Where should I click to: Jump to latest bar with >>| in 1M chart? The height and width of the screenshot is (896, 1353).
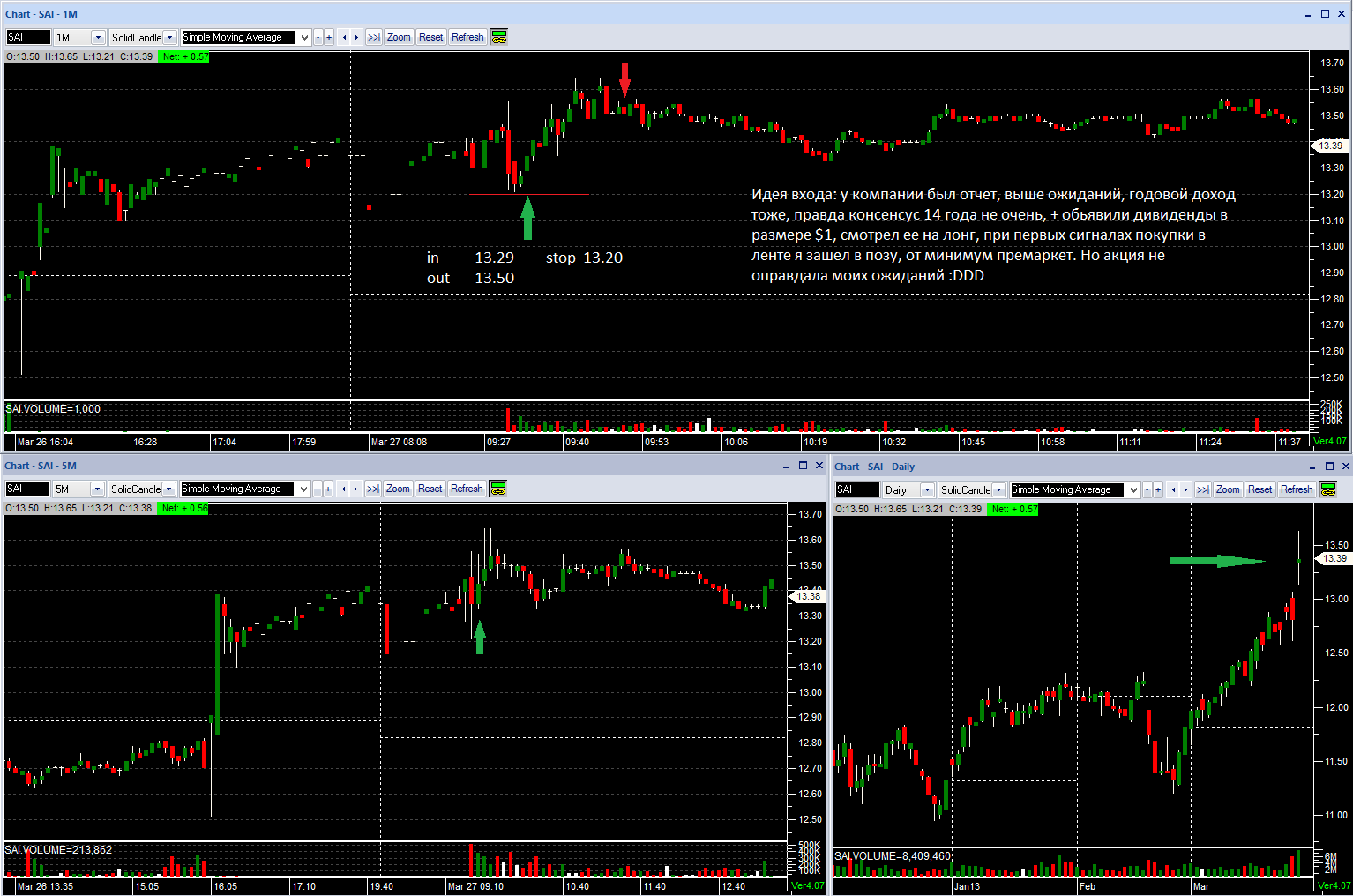click(x=374, y=37)
